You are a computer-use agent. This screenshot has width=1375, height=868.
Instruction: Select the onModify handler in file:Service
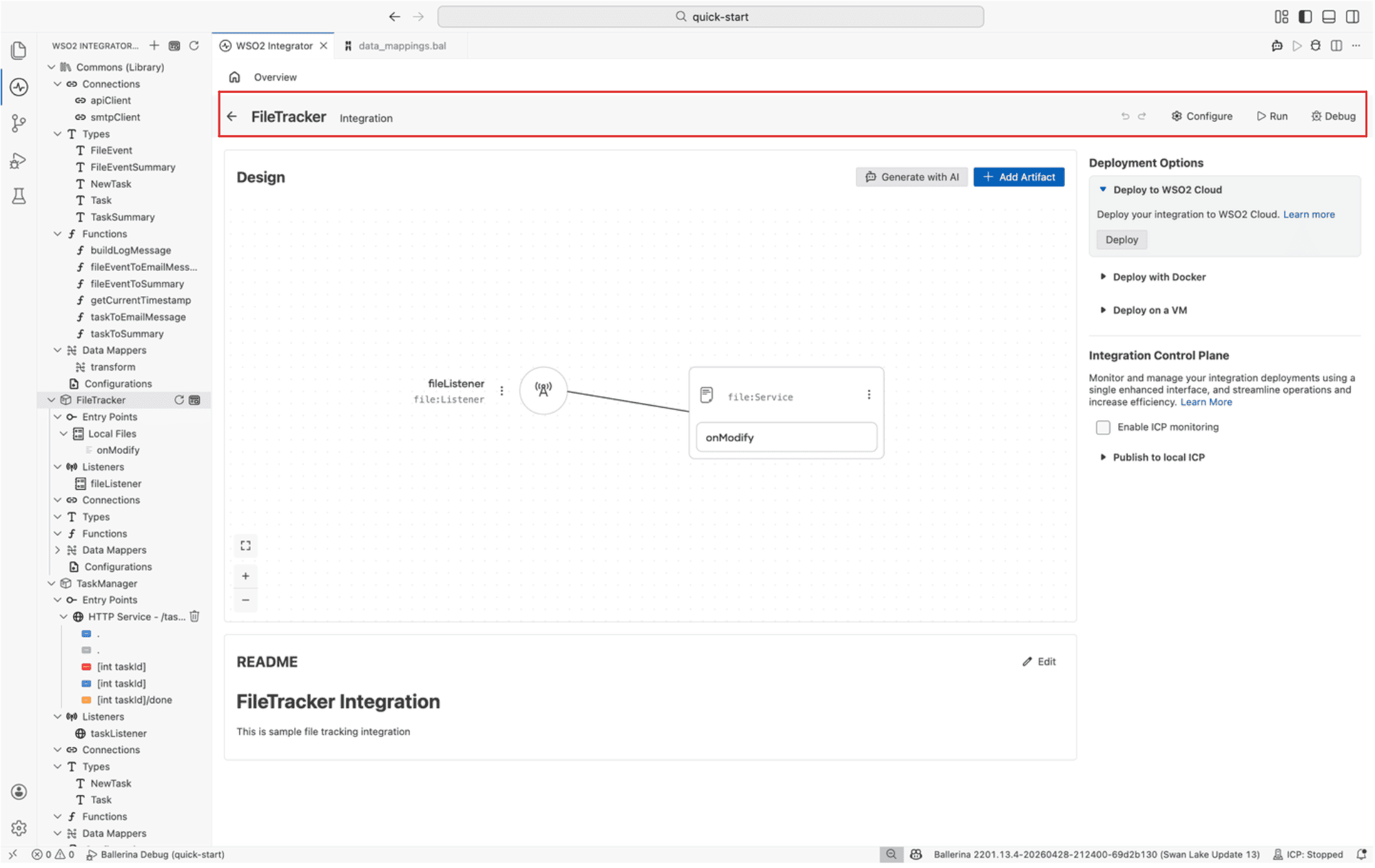pyautogui.click(x=786, y=437)
